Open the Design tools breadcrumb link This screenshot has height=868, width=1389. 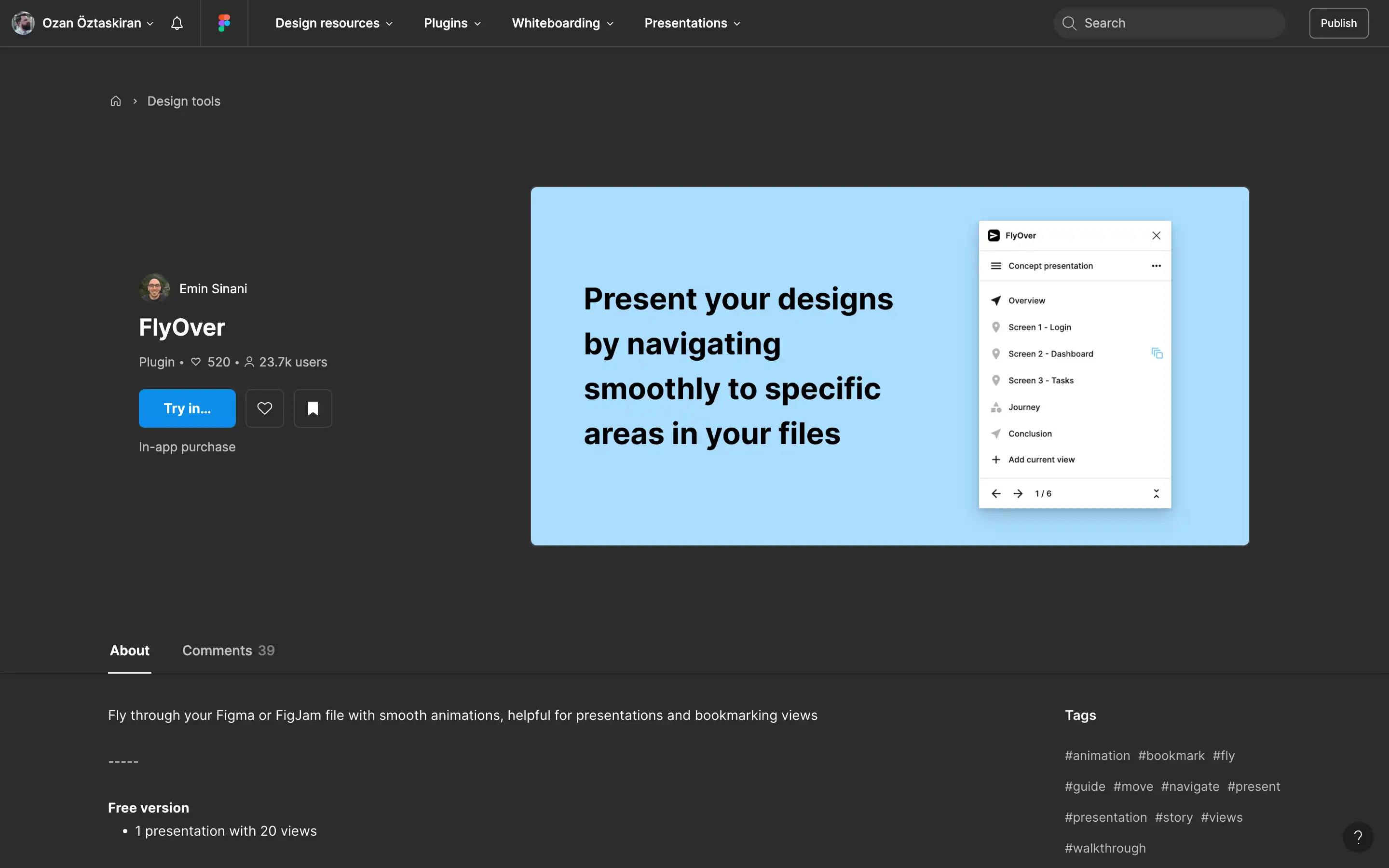click(184, 101)
